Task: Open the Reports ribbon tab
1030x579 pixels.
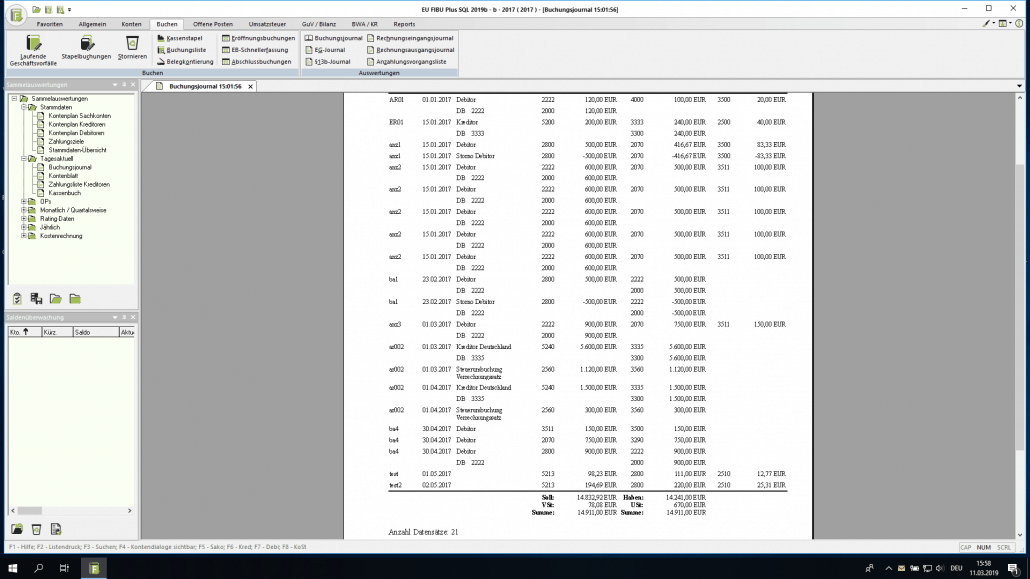Action: pyautogui.click(x=404, y=24)
